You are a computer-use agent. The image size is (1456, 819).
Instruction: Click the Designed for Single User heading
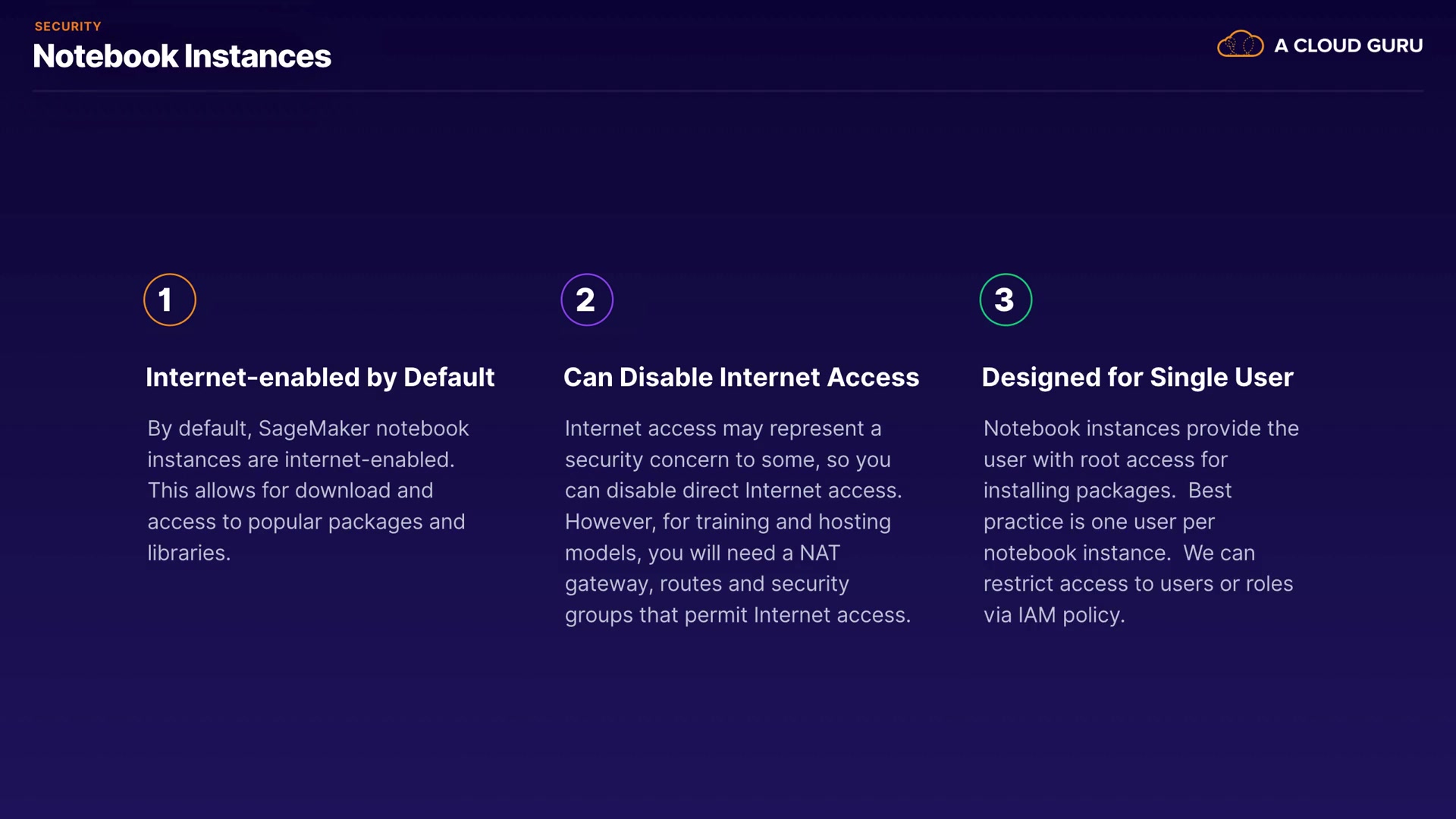coord(1137,377)
